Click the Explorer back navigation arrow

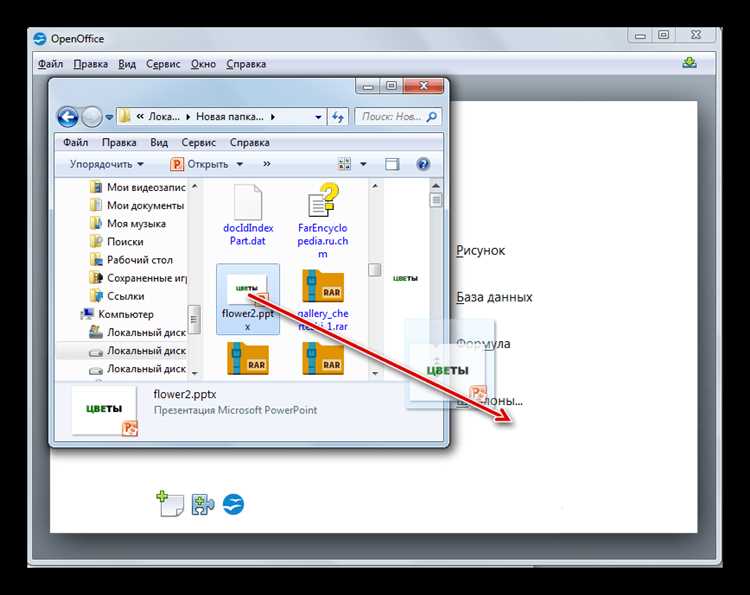point(67,117)
